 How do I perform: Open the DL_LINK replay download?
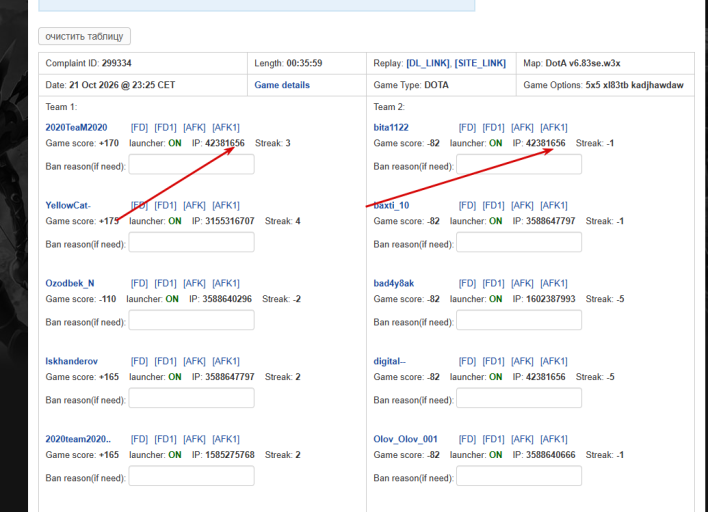pyautogui.click(x=428, y=63)
